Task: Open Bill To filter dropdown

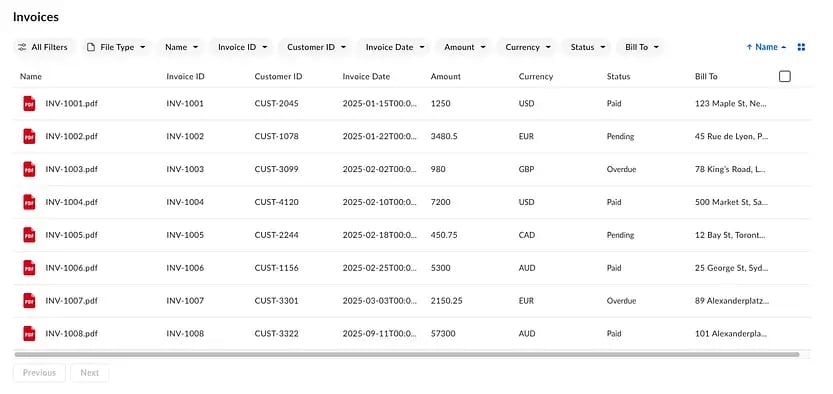Action: 641,47
